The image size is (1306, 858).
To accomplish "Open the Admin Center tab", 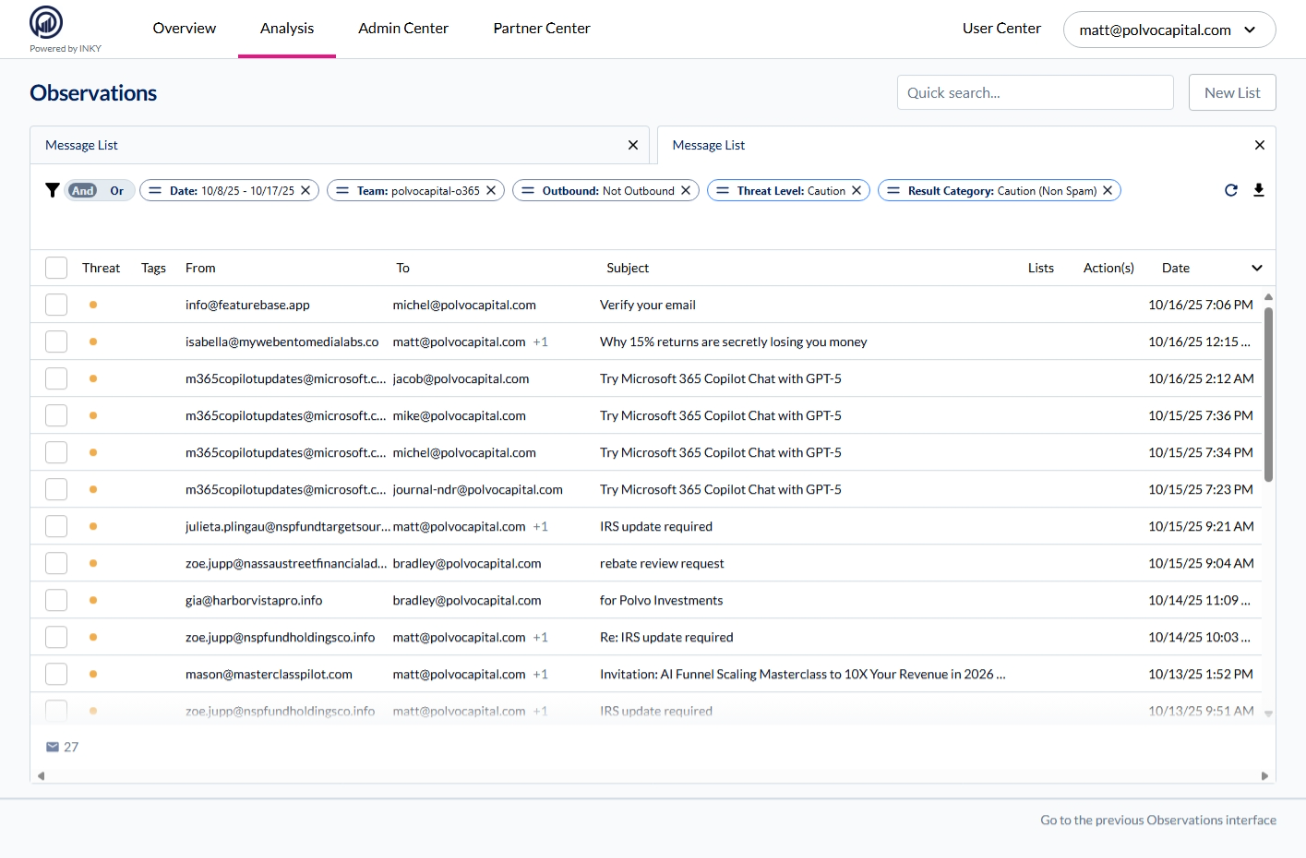I will point(403,28).
